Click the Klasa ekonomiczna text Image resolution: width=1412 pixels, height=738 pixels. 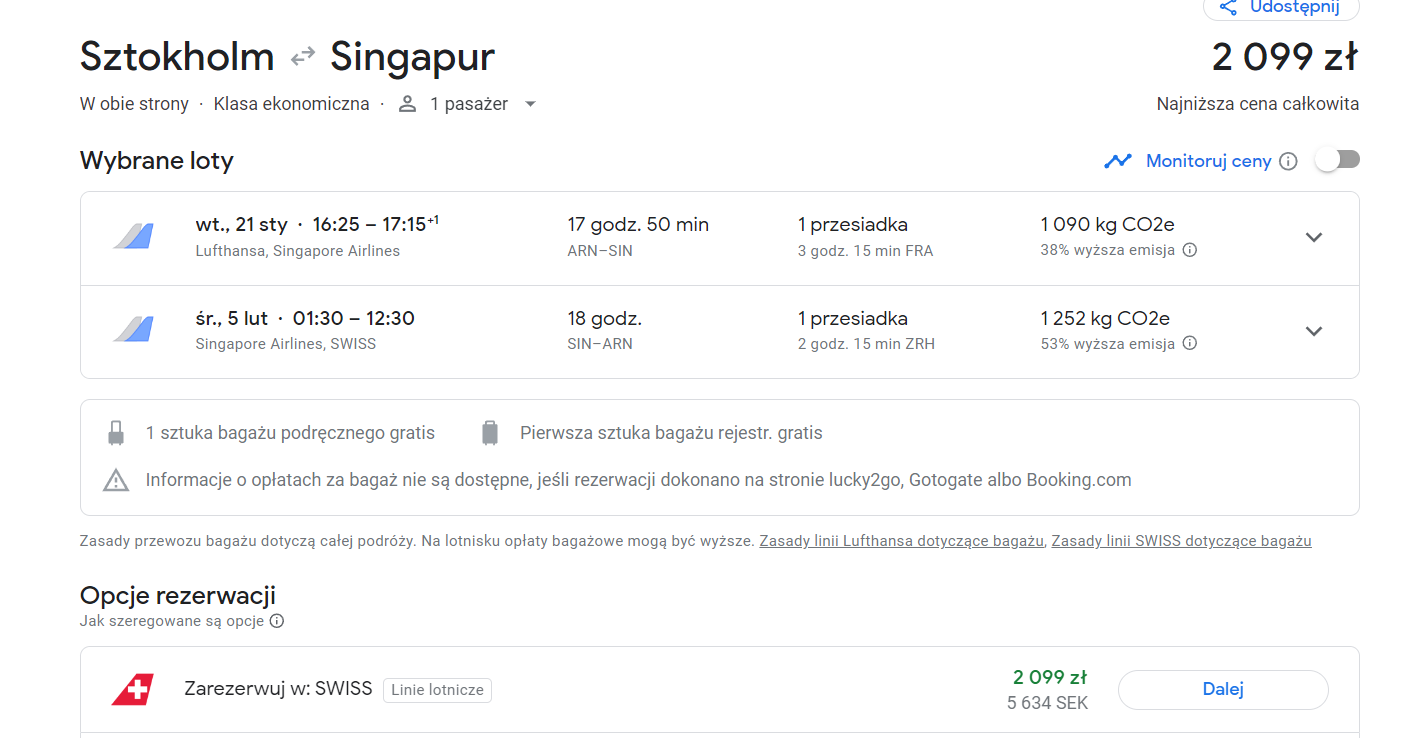[291, 104]
